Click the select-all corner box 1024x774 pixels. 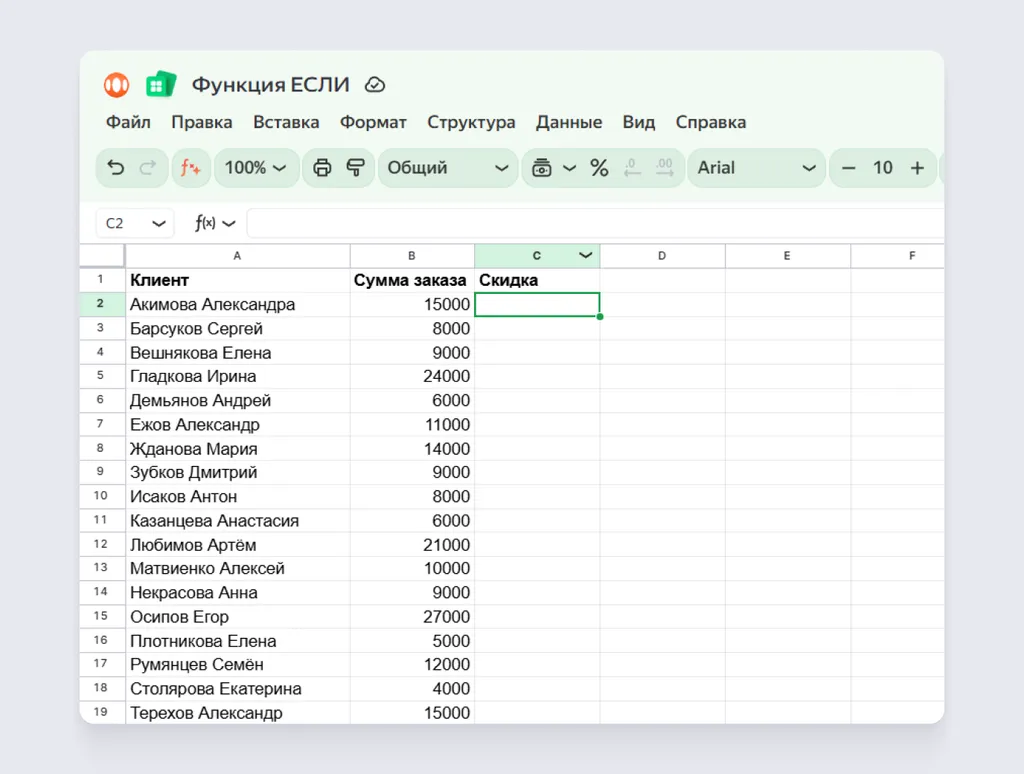coord(102,255)
